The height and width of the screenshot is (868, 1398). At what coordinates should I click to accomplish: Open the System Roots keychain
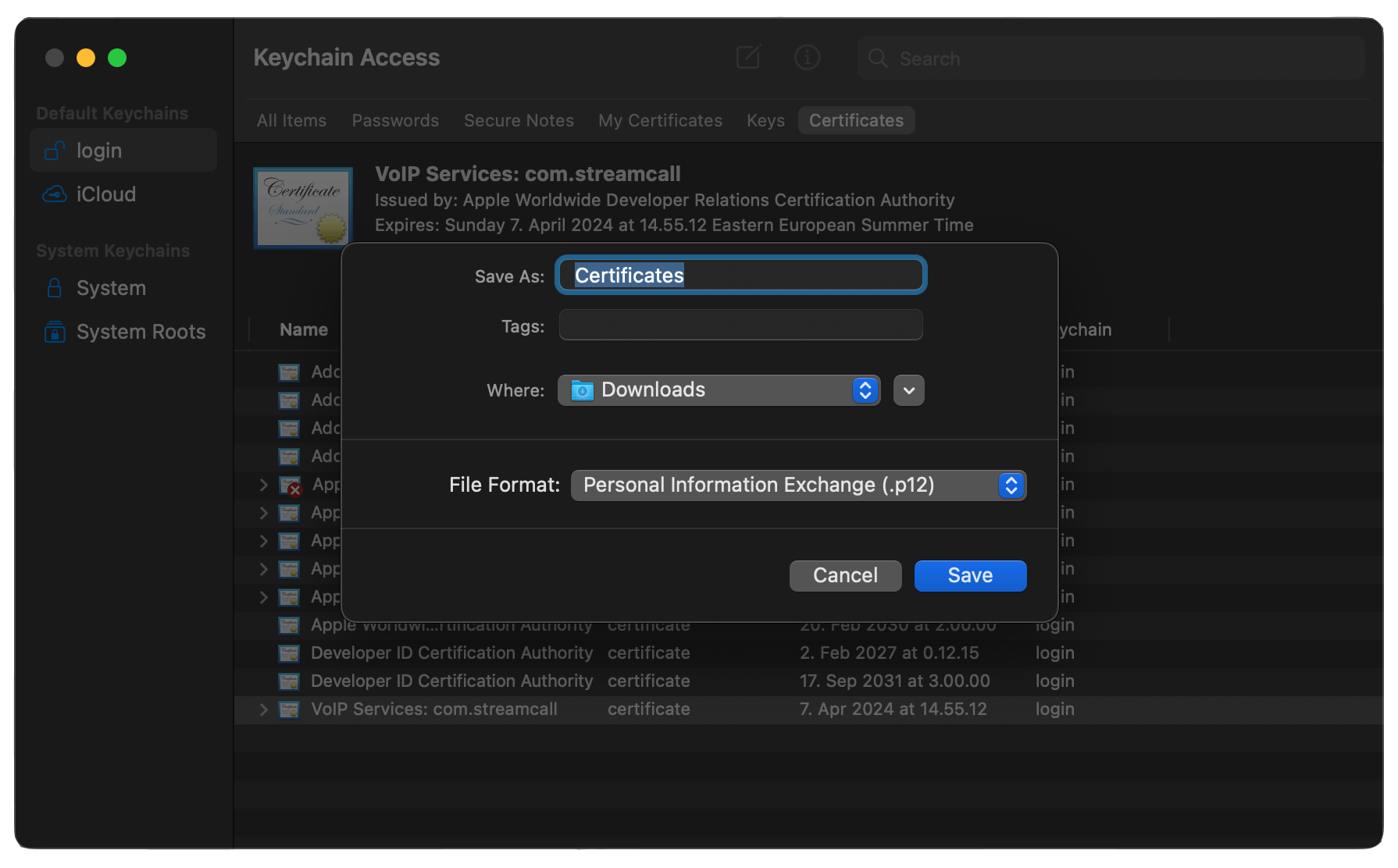click(123, 332)
